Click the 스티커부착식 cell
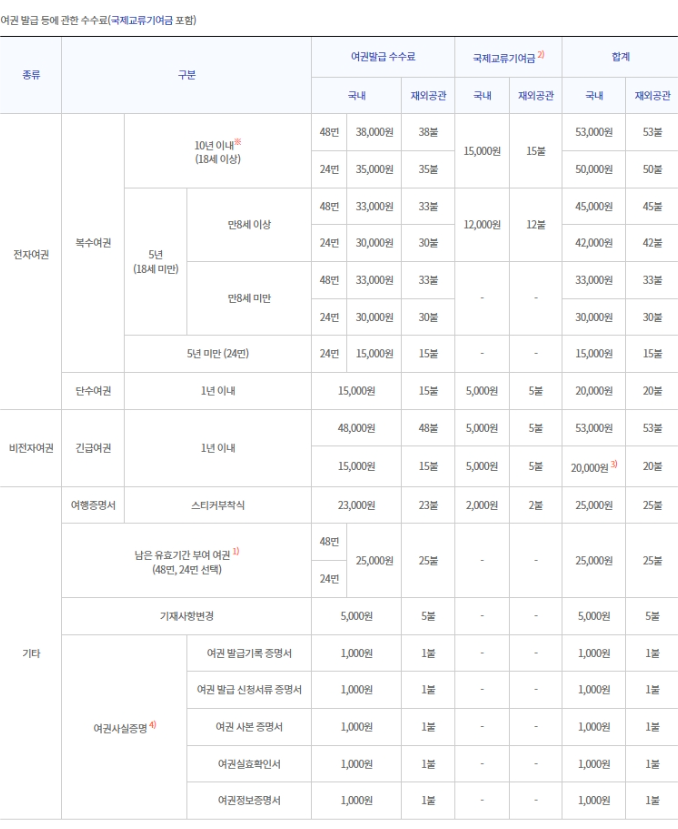This screenshot has width=678, height=829. 217,505
